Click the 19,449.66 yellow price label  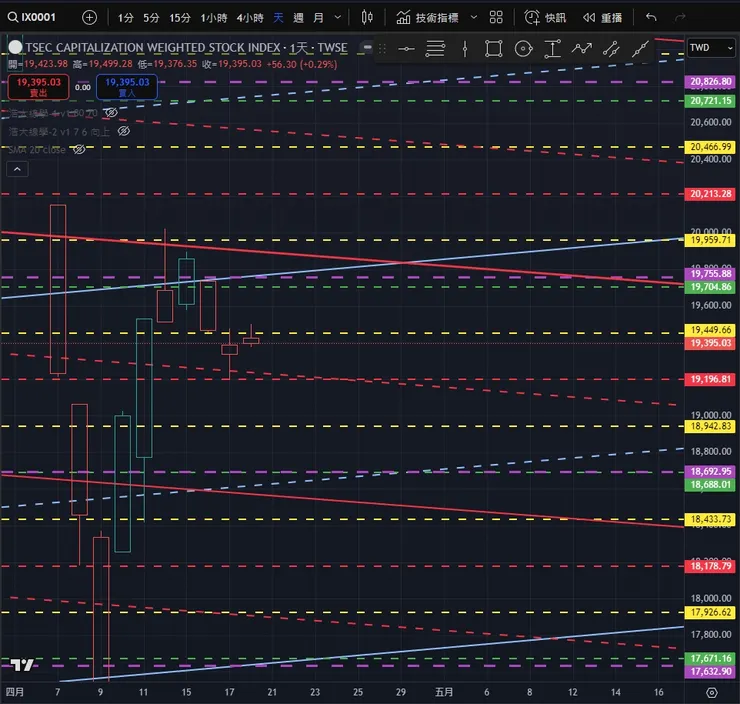(x=710, y=330)
